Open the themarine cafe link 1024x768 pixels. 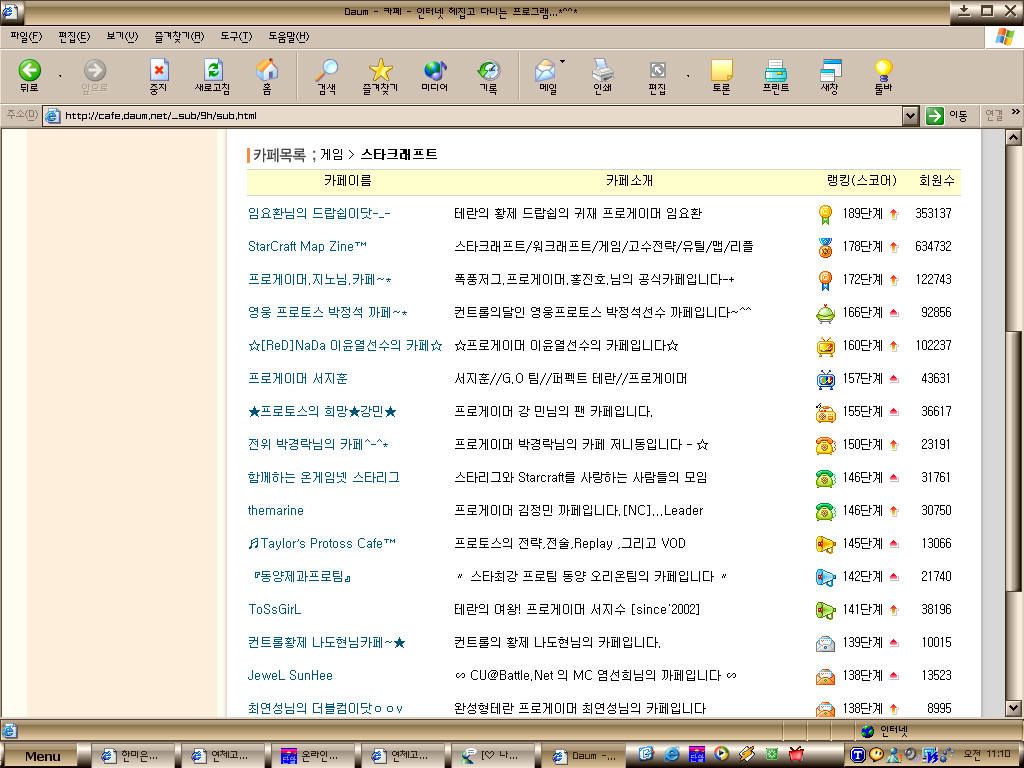[276, 511]
